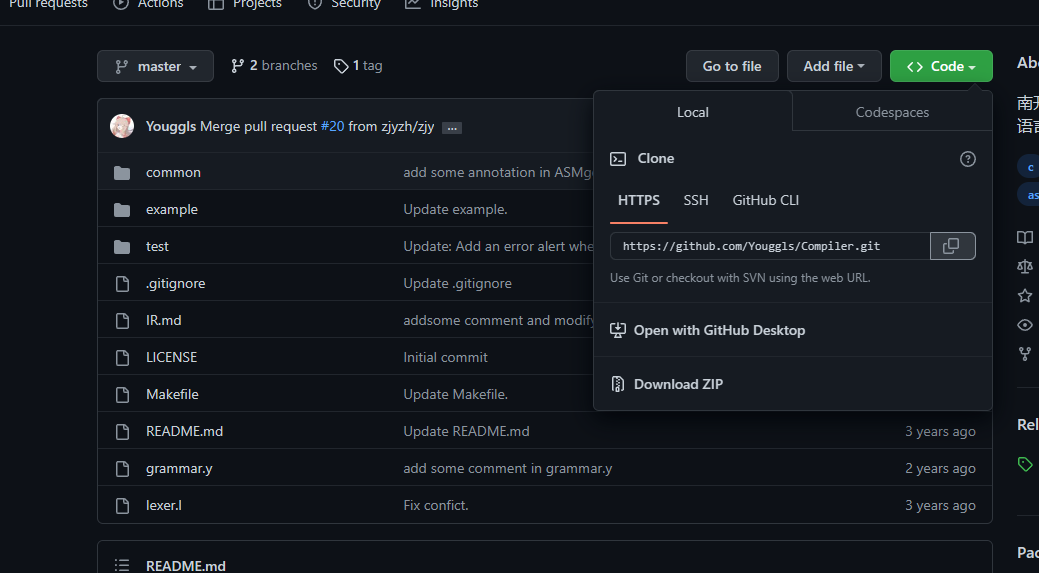
Task: Click the common folder icon
Action: point(122,173)
